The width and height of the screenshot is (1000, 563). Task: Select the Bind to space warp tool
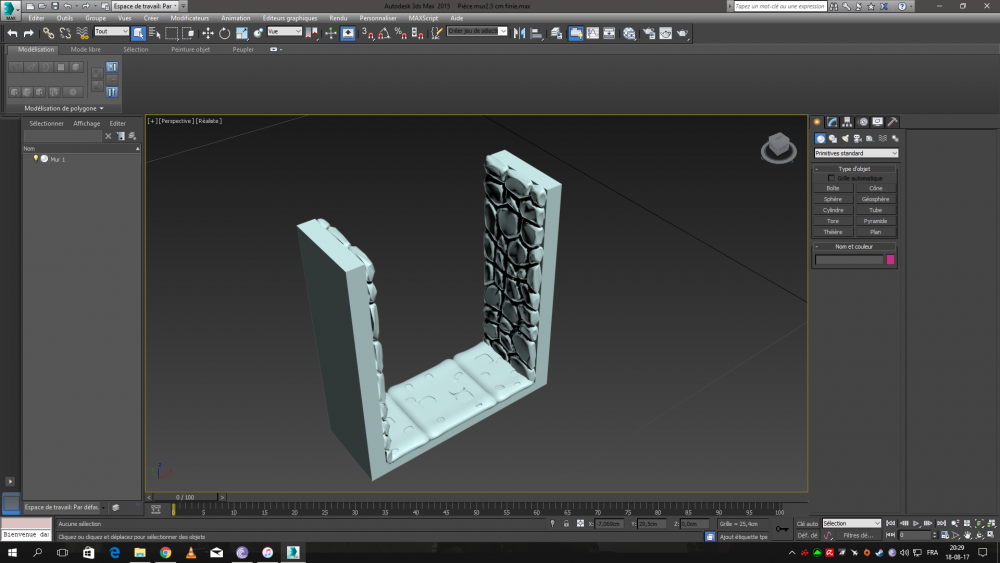tap(82, 33)
